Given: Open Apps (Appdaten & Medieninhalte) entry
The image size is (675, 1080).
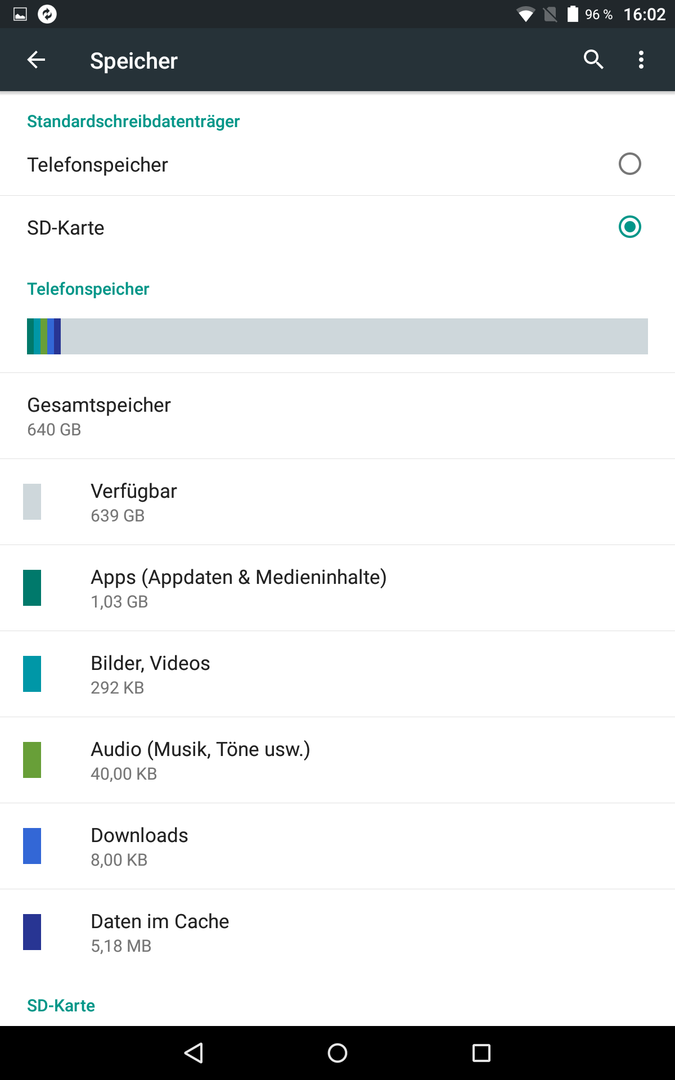Looking at the screenshot, I should [338, 588].
